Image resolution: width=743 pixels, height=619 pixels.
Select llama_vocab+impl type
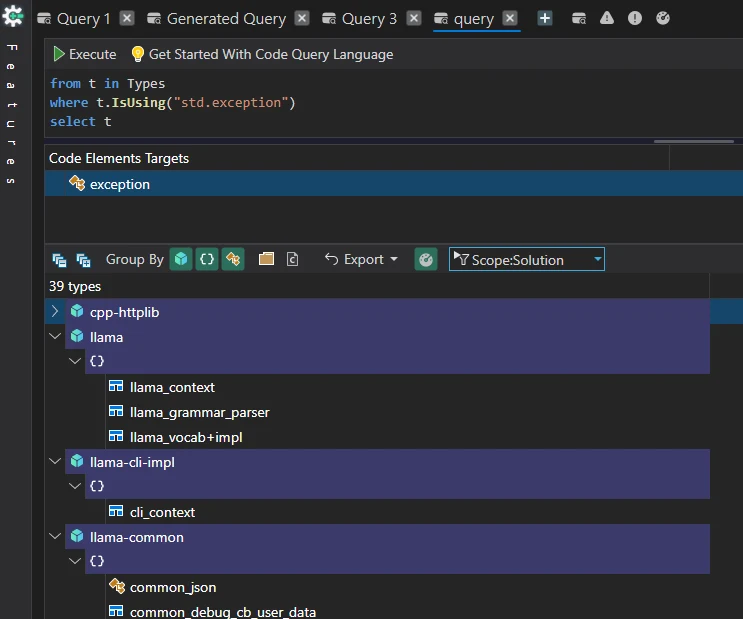[x=186, y=437]
